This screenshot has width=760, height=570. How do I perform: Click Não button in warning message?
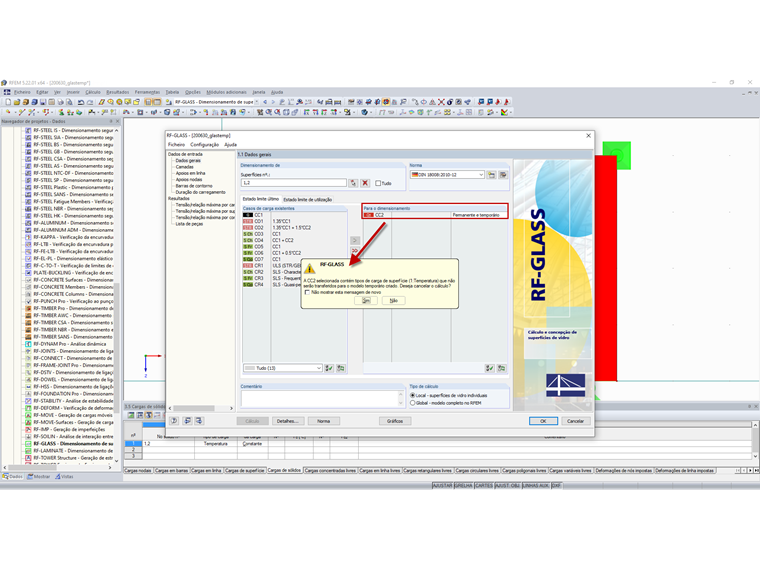coord(394,301)
